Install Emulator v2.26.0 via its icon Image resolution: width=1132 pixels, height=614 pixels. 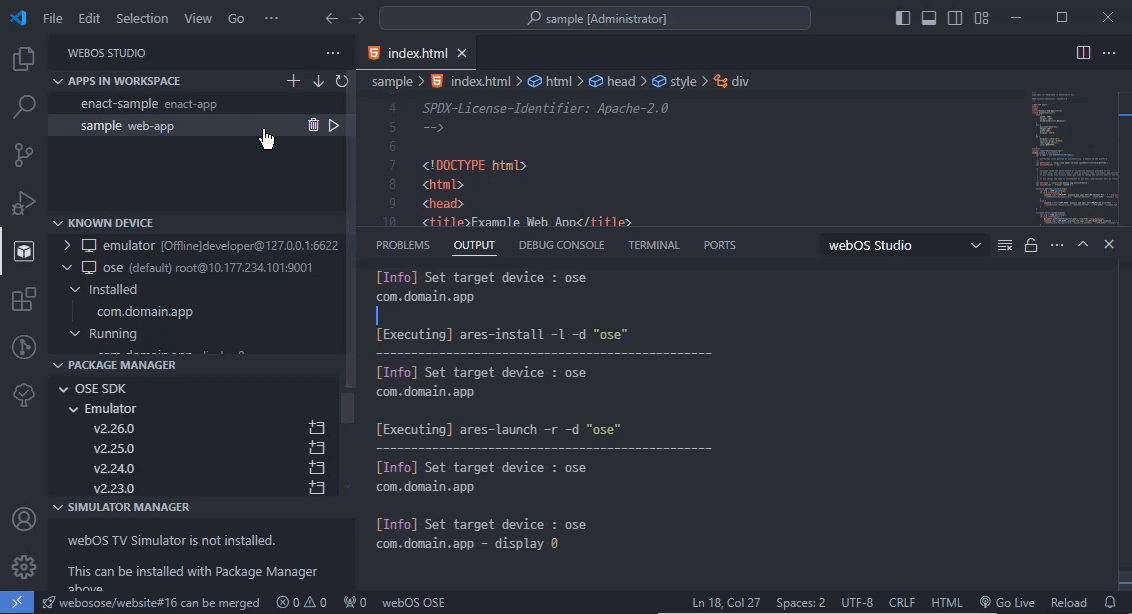coord(316,428)
